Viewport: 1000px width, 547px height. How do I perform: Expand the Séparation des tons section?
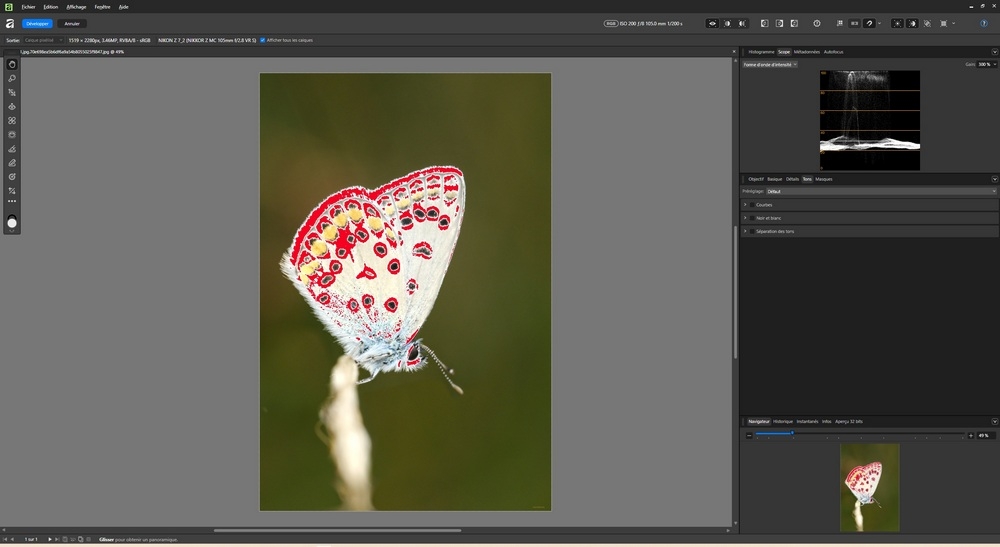point(745,231)
